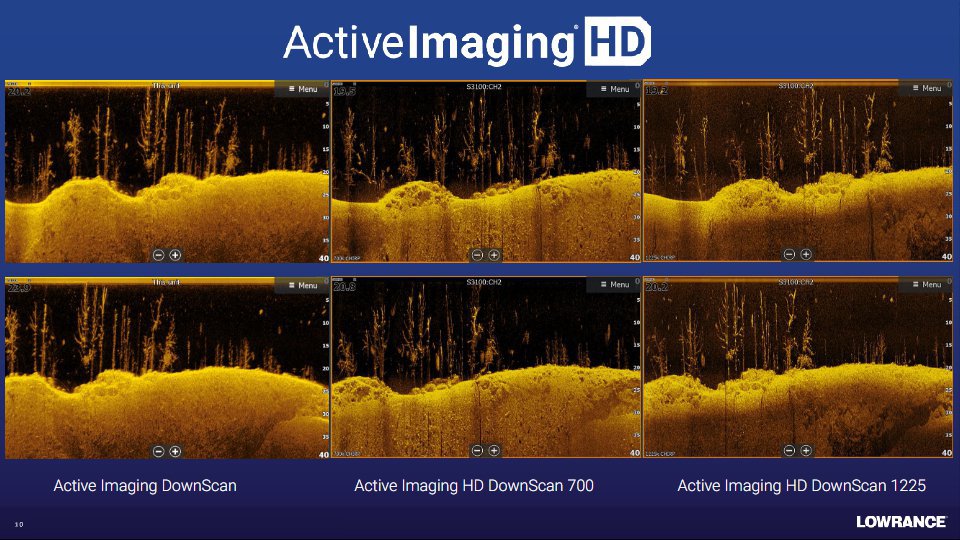Viewport: 960px width, 540px height.
Task: Click the Active Imaging HD DownScan 700 label
Action: (474, 486)
